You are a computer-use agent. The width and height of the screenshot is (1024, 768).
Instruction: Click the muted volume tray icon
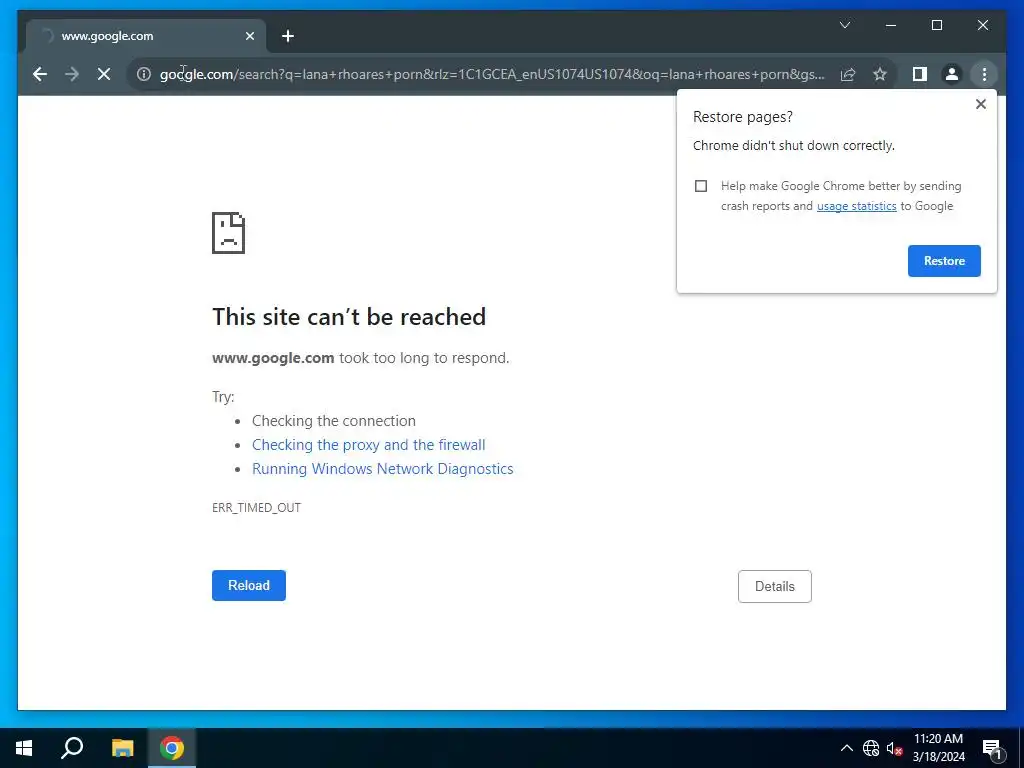coord(894,748)
